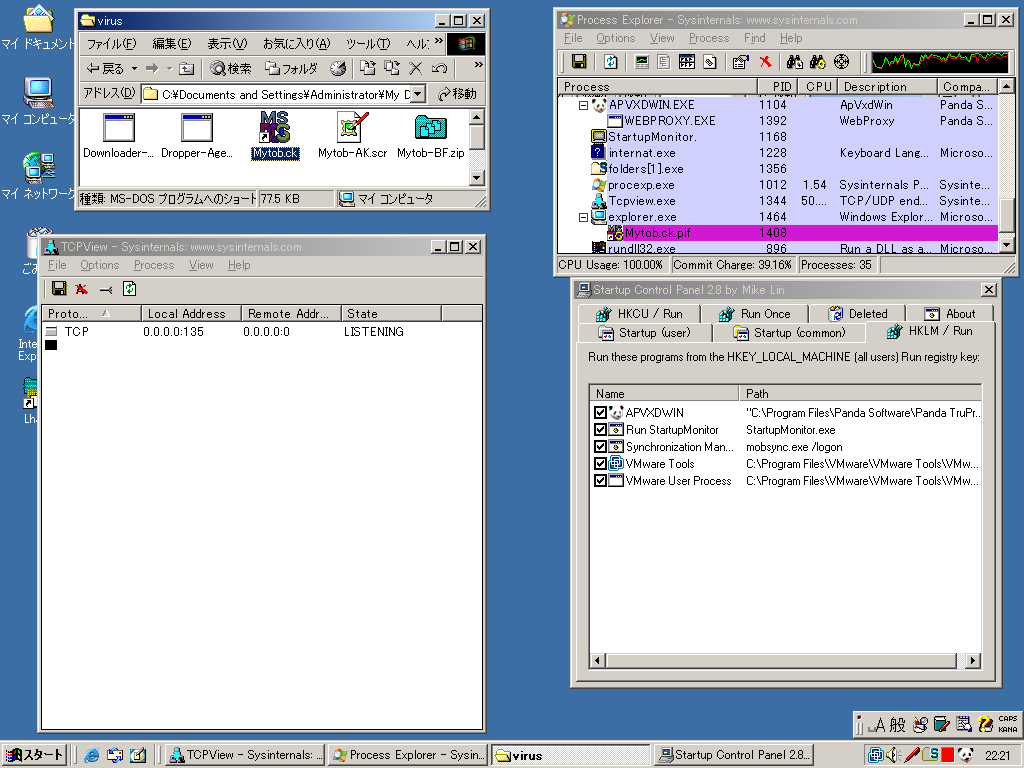Viewport: 1024px width, 768px height.
Task: Toggle VMware Tools startup checkbox
Action: coord(600,464)
